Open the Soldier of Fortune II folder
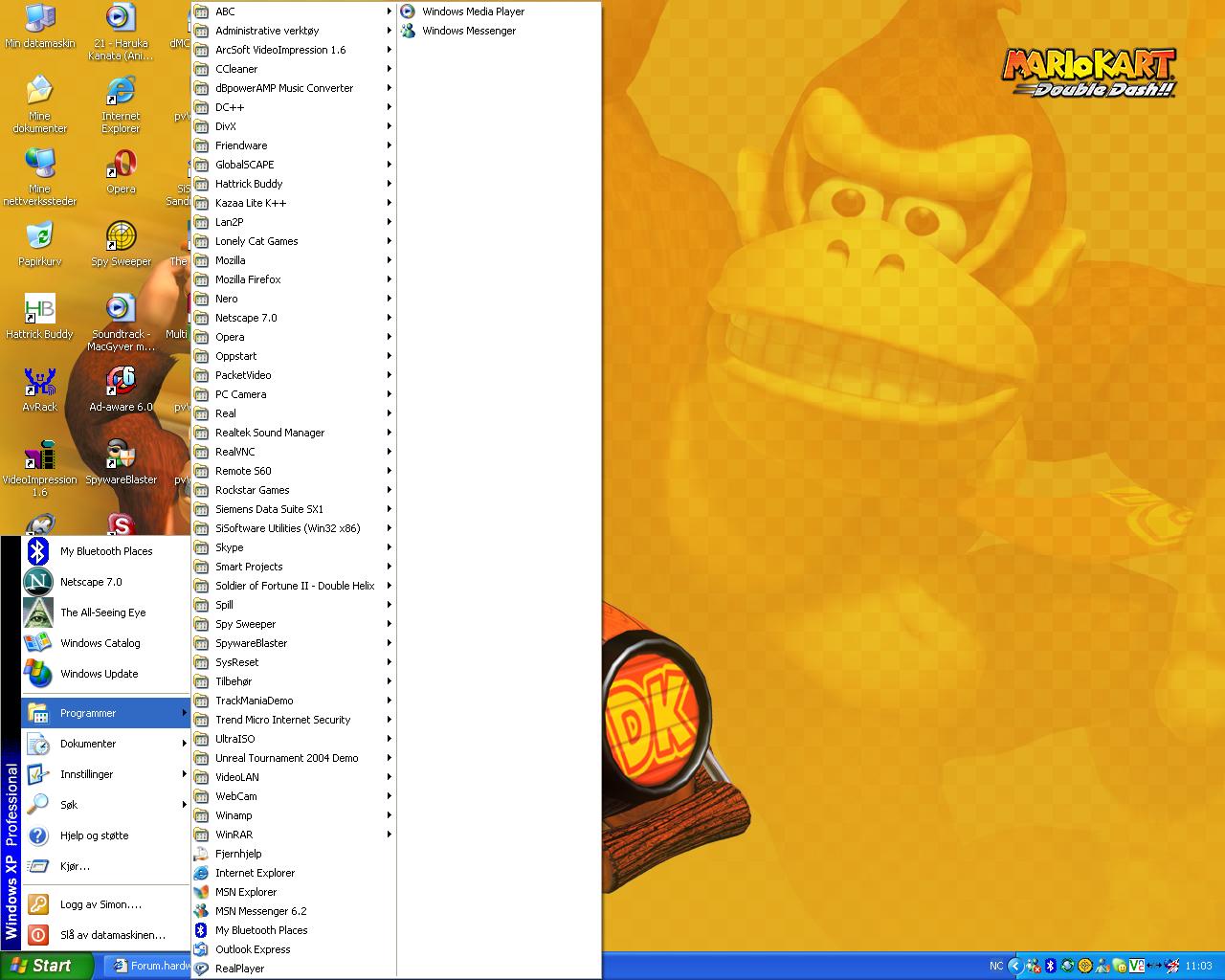The image size is (1225, 980). pyautogui.click(x=294, y=586)
